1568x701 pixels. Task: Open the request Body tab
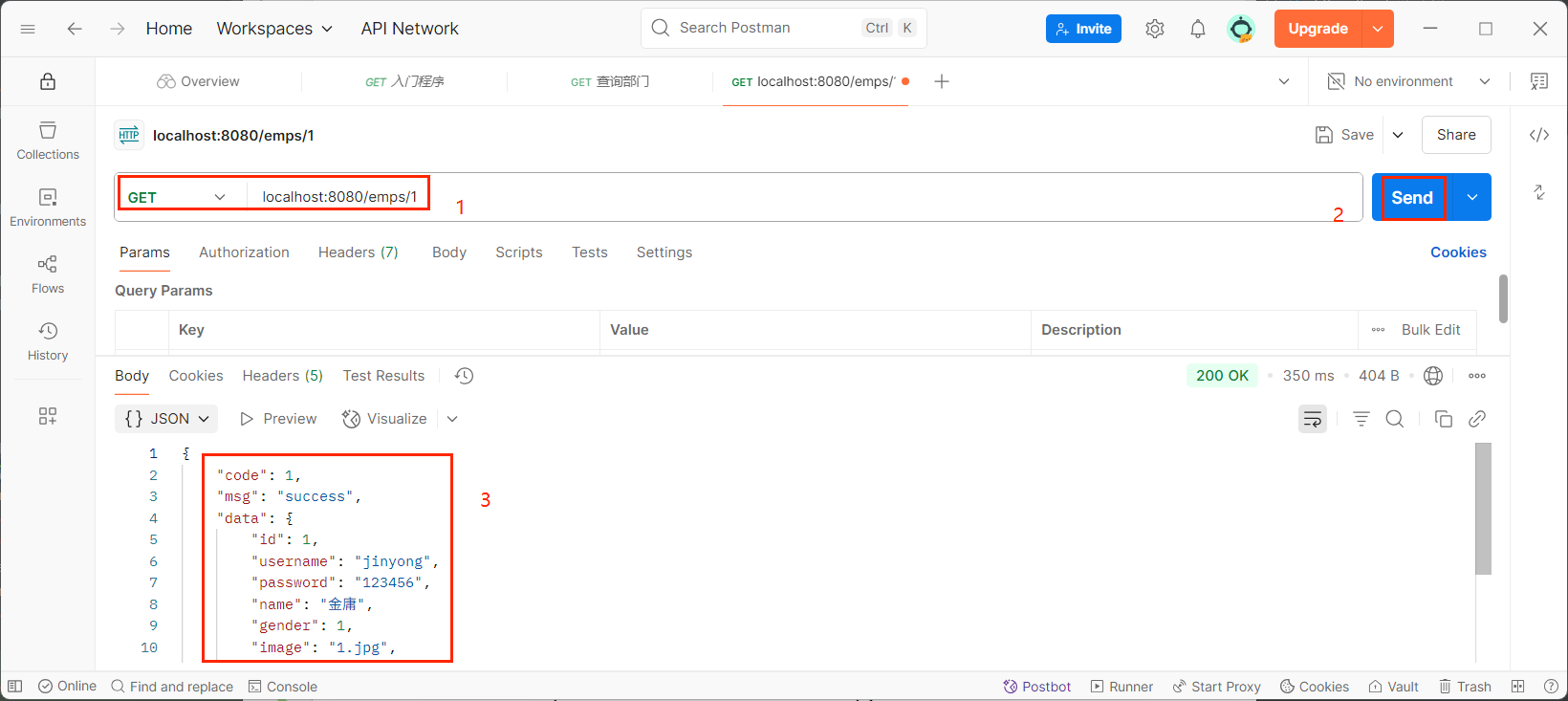pos(449,252)
